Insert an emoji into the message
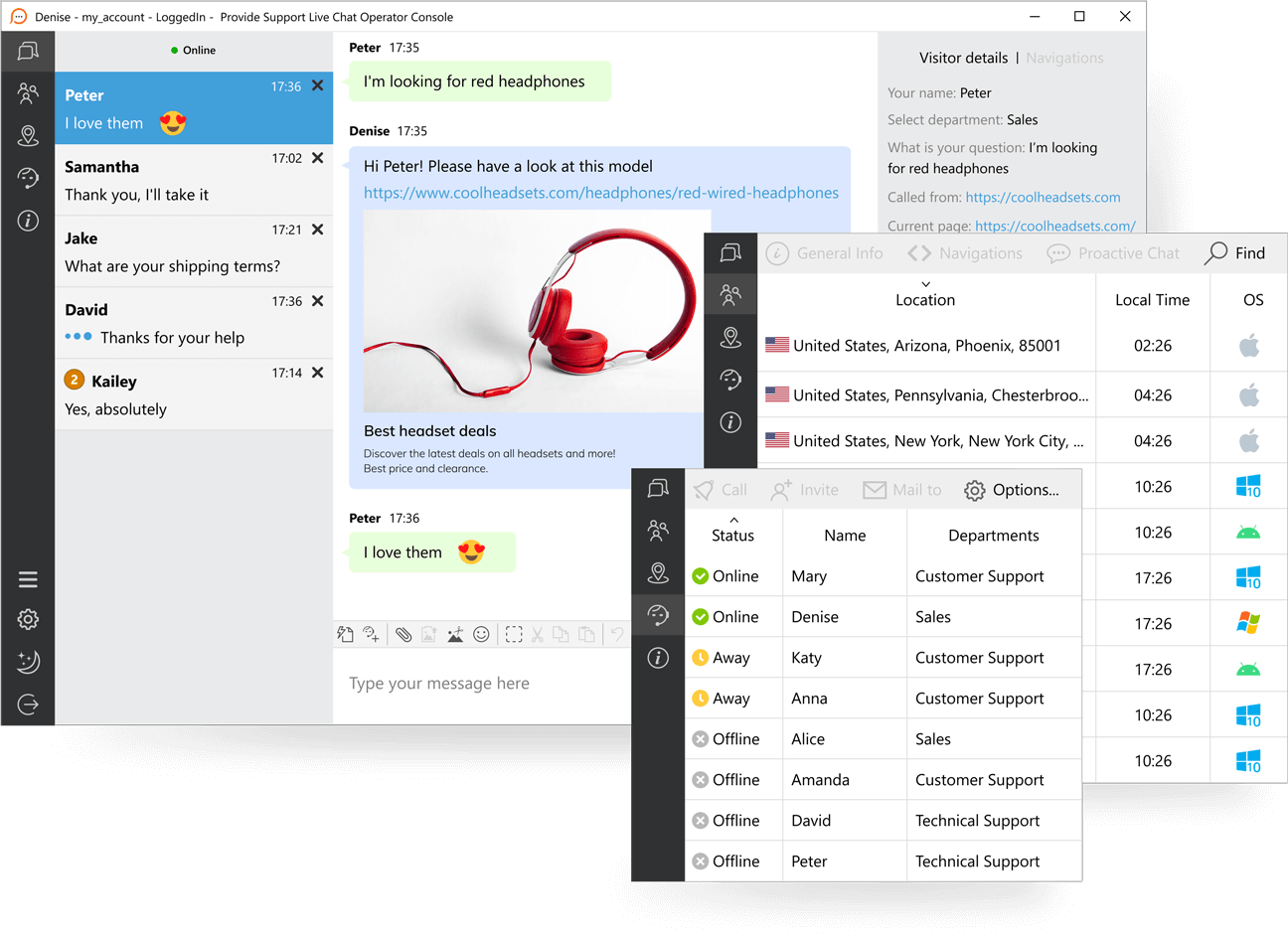This screenshot has height=940, width=1288. 481,633
